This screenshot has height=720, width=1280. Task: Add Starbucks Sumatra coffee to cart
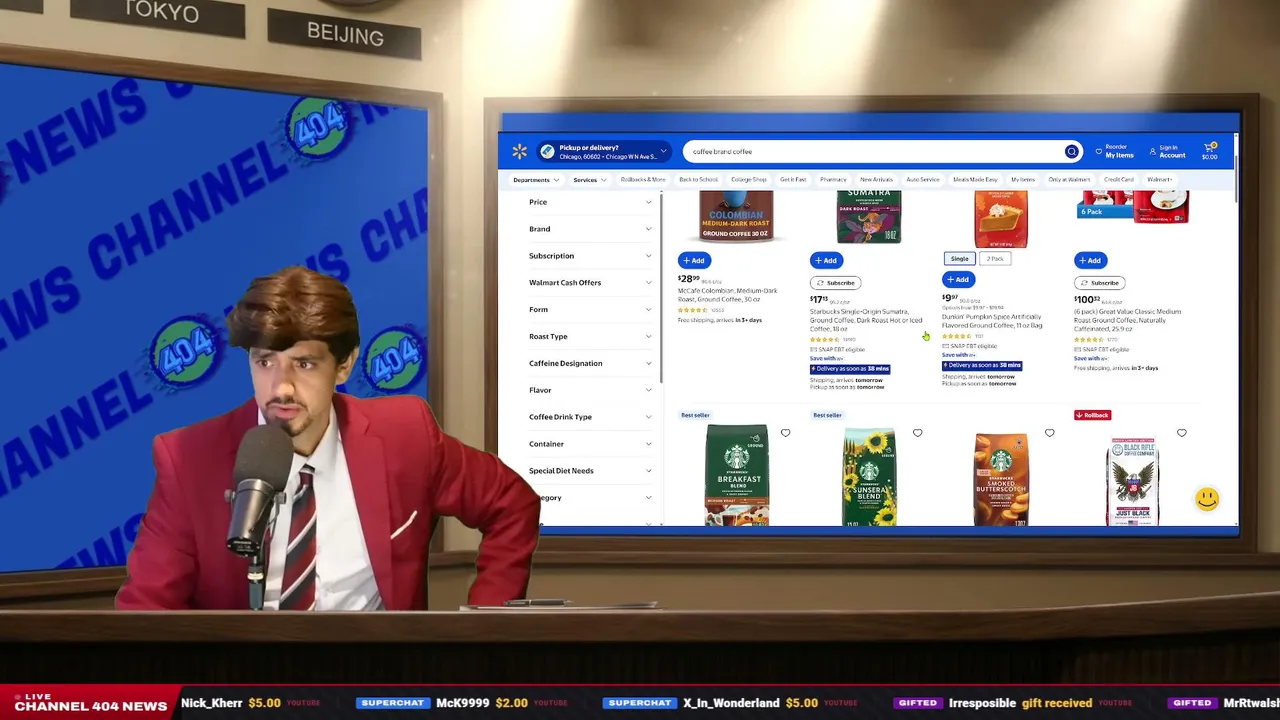[826, 261]
